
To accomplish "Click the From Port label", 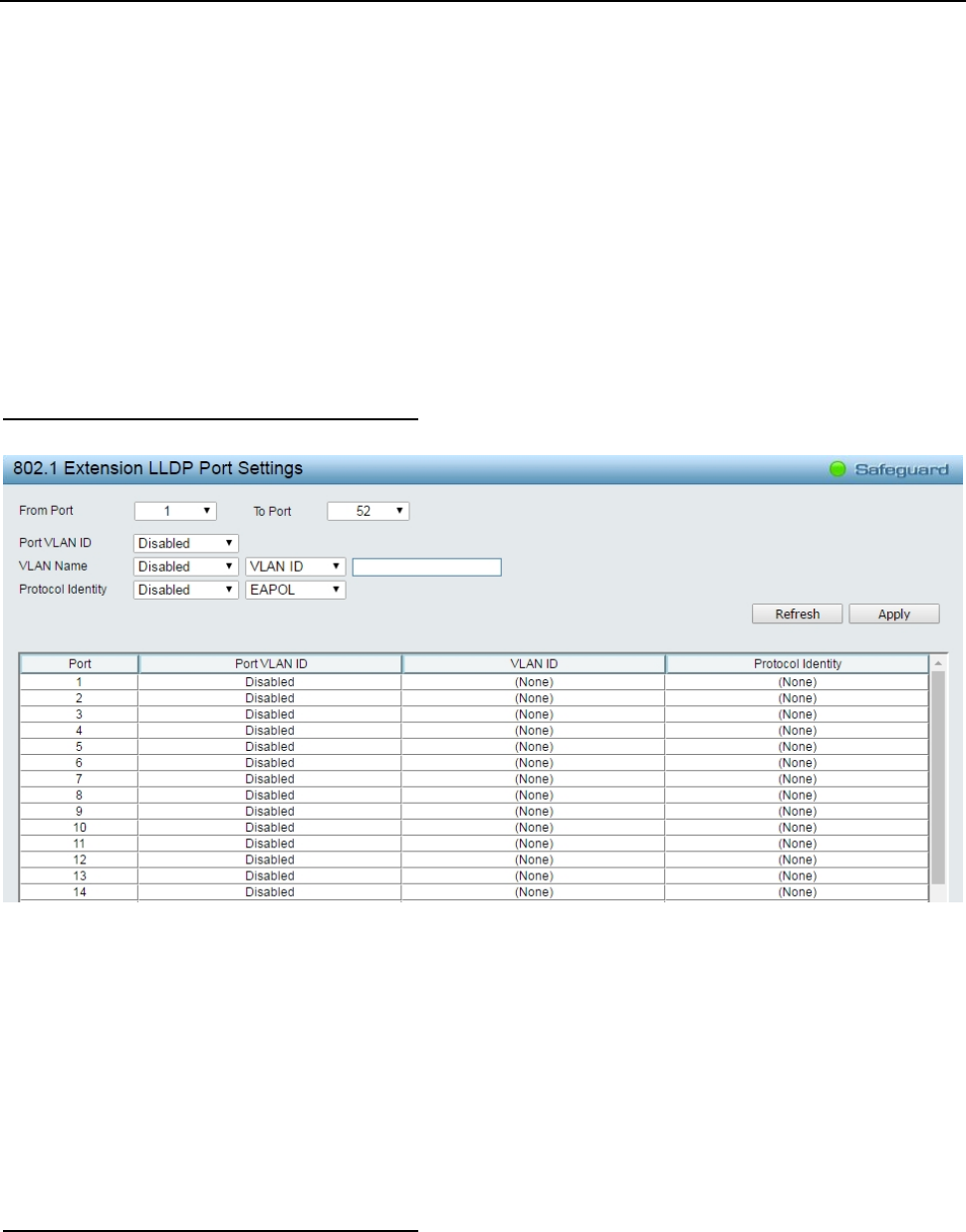I will click(x=46, y=510).
